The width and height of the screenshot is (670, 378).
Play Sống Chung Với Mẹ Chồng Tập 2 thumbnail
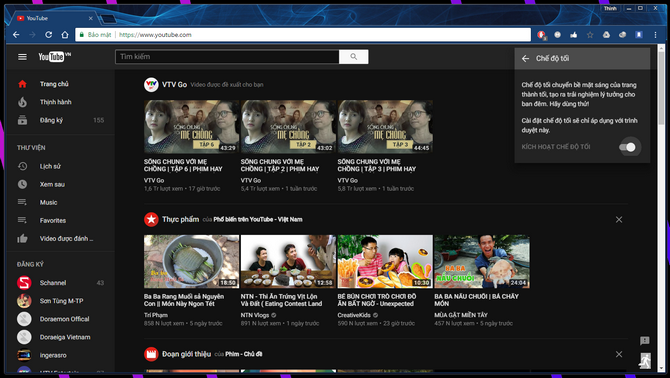point(288,126)
